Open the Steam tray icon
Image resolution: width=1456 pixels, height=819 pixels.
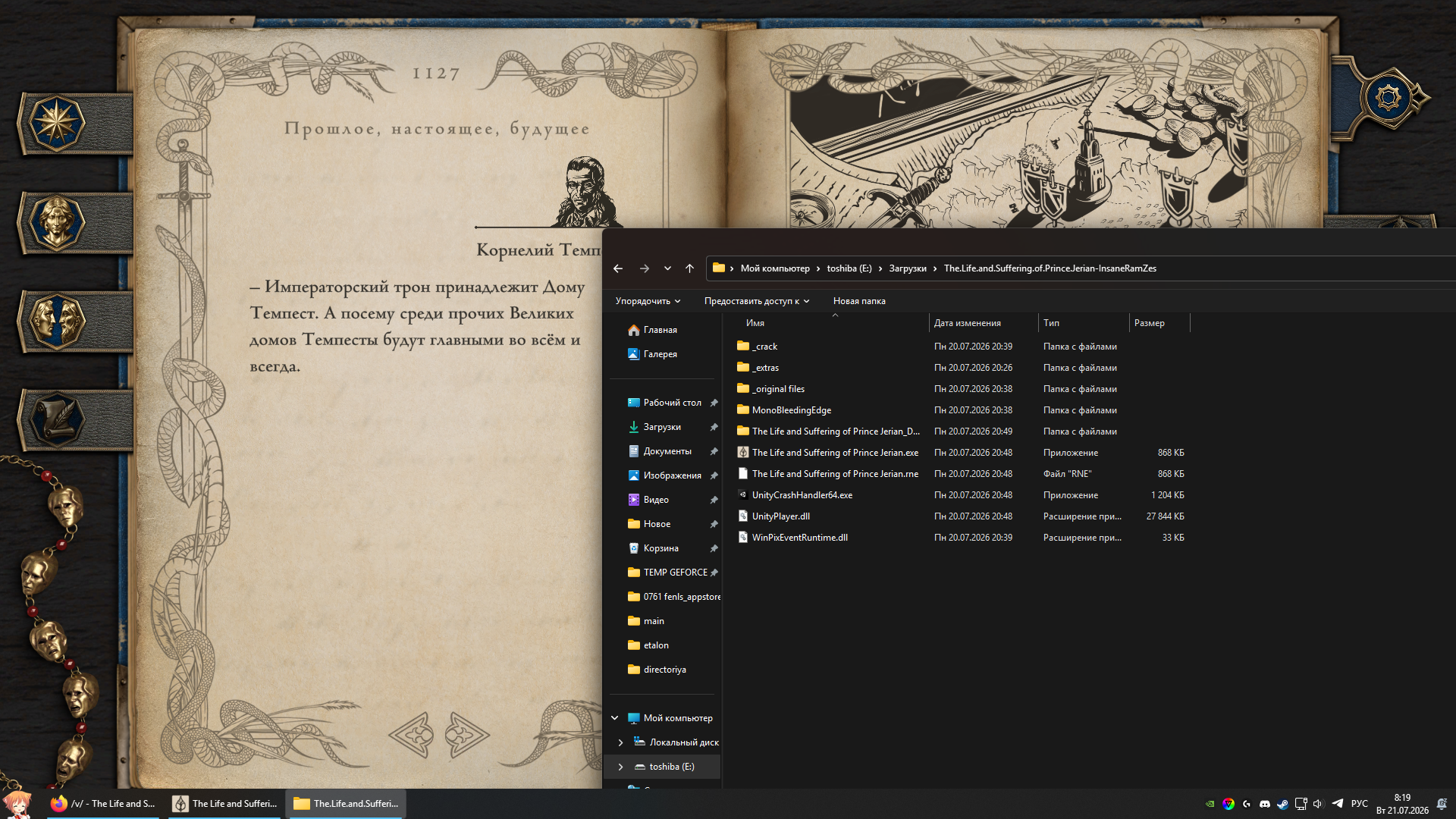tap(1282, 804)
